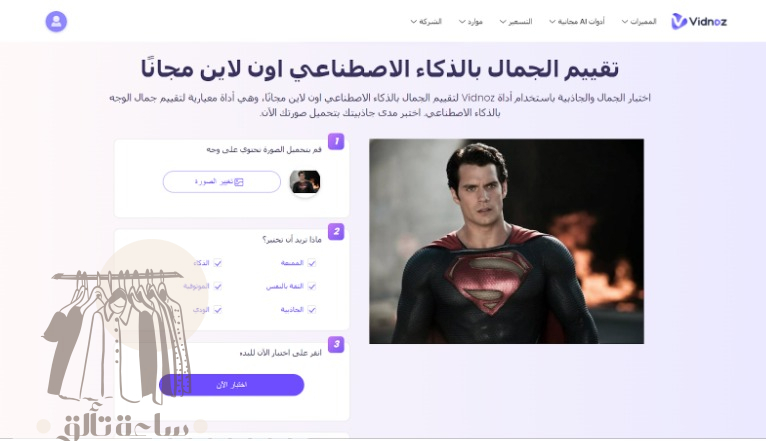
Task: Toggle the الجاذبية (attractiveness) checkbox
Action: click(x=312, y=310)
